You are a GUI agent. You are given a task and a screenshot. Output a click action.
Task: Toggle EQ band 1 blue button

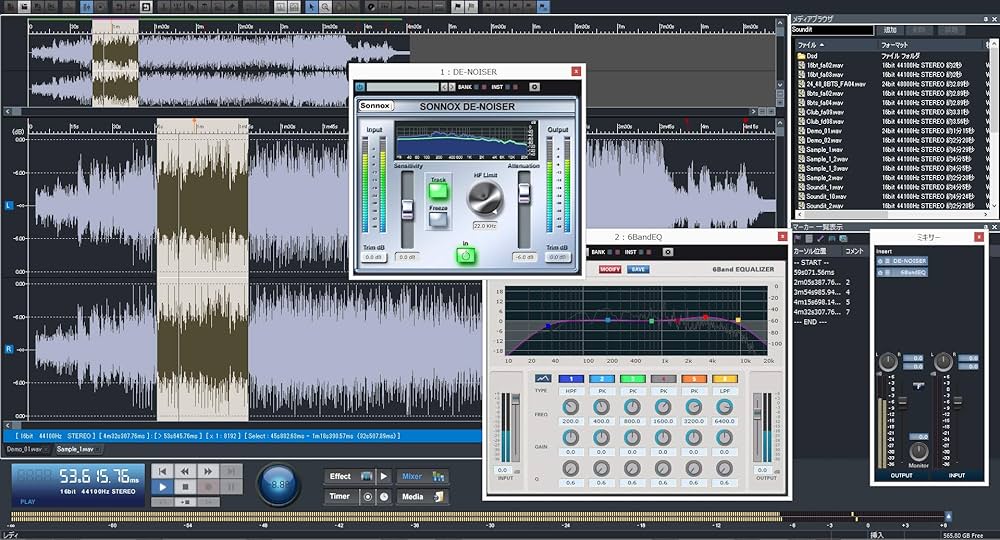pyautogui.click(x=571, y=379)
